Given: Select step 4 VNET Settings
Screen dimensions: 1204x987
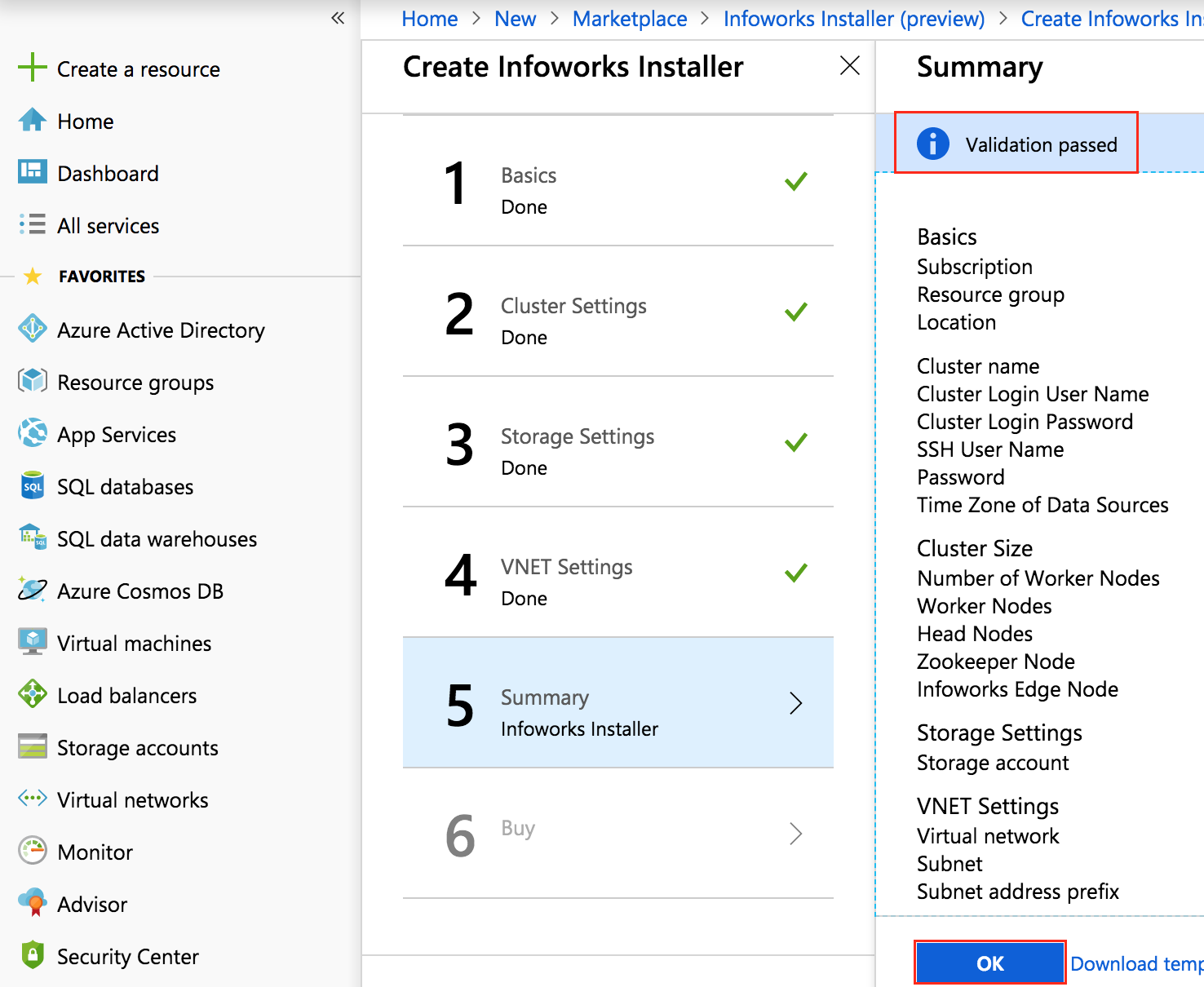Looking at the screenshot, I should (x=618, y=573).
